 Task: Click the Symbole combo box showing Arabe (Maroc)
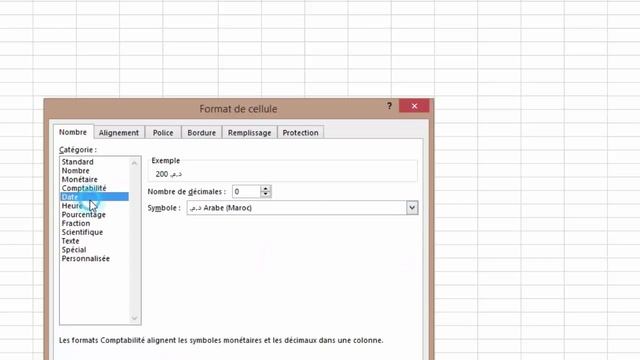[302, 208]
